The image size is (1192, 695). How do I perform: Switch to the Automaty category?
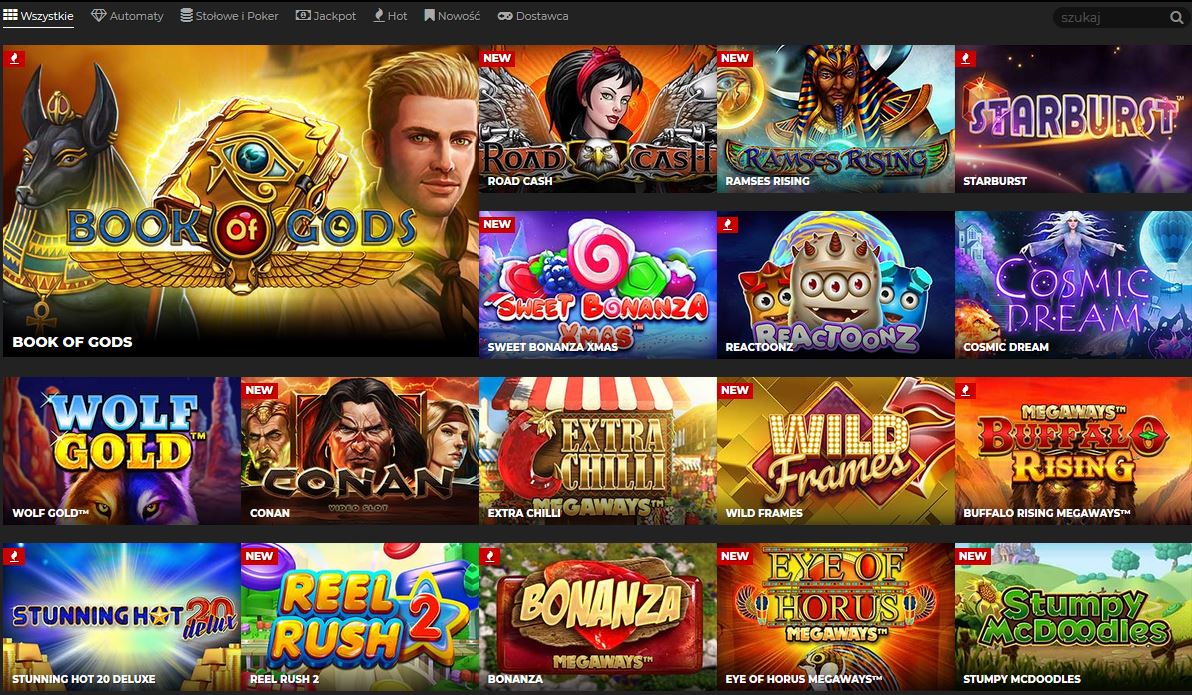(x=127, y=16)
